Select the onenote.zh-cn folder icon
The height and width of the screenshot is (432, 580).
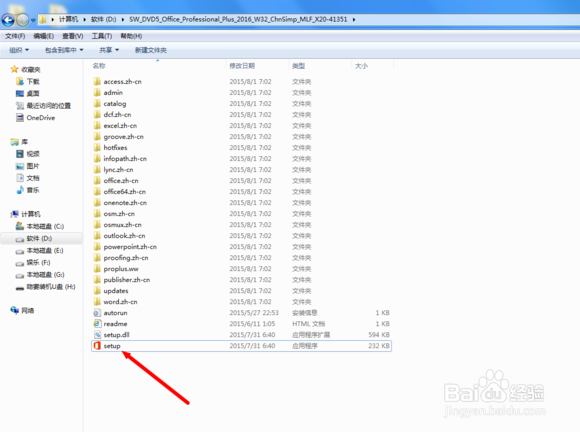tap(97, 203)
